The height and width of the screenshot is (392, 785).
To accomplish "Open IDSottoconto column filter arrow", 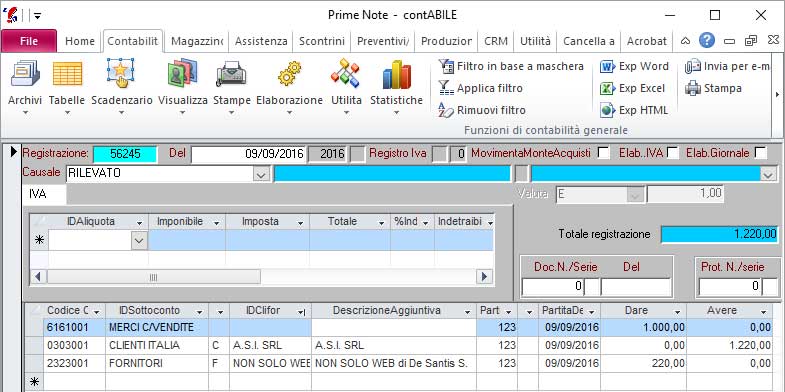I will 199,312.
